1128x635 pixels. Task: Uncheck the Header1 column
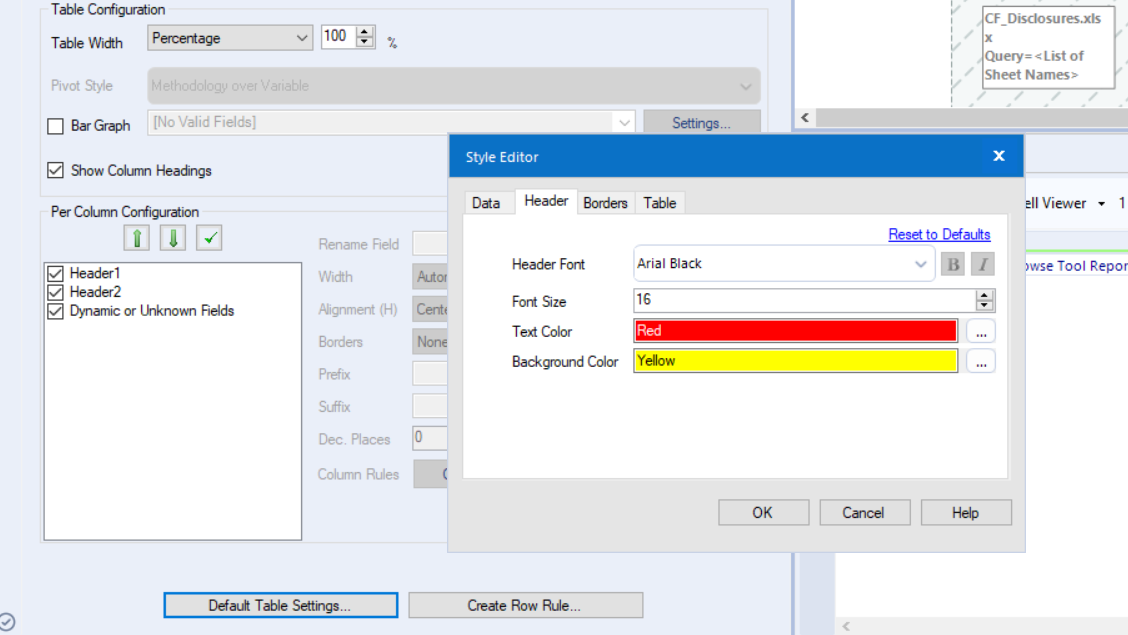[x=55, y=272]
